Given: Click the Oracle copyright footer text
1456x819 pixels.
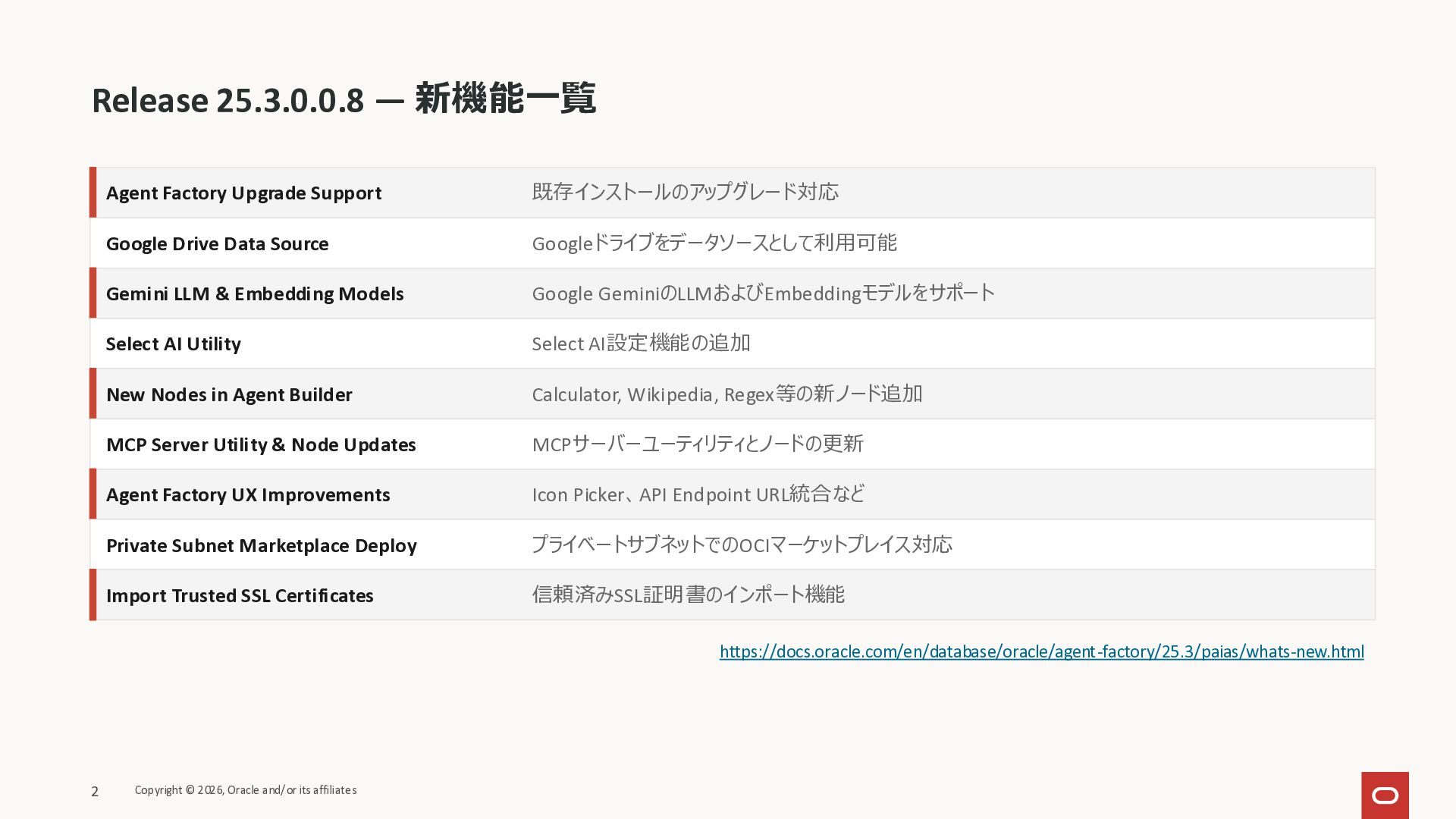Looking at the screenshot, I should [245, 790].
